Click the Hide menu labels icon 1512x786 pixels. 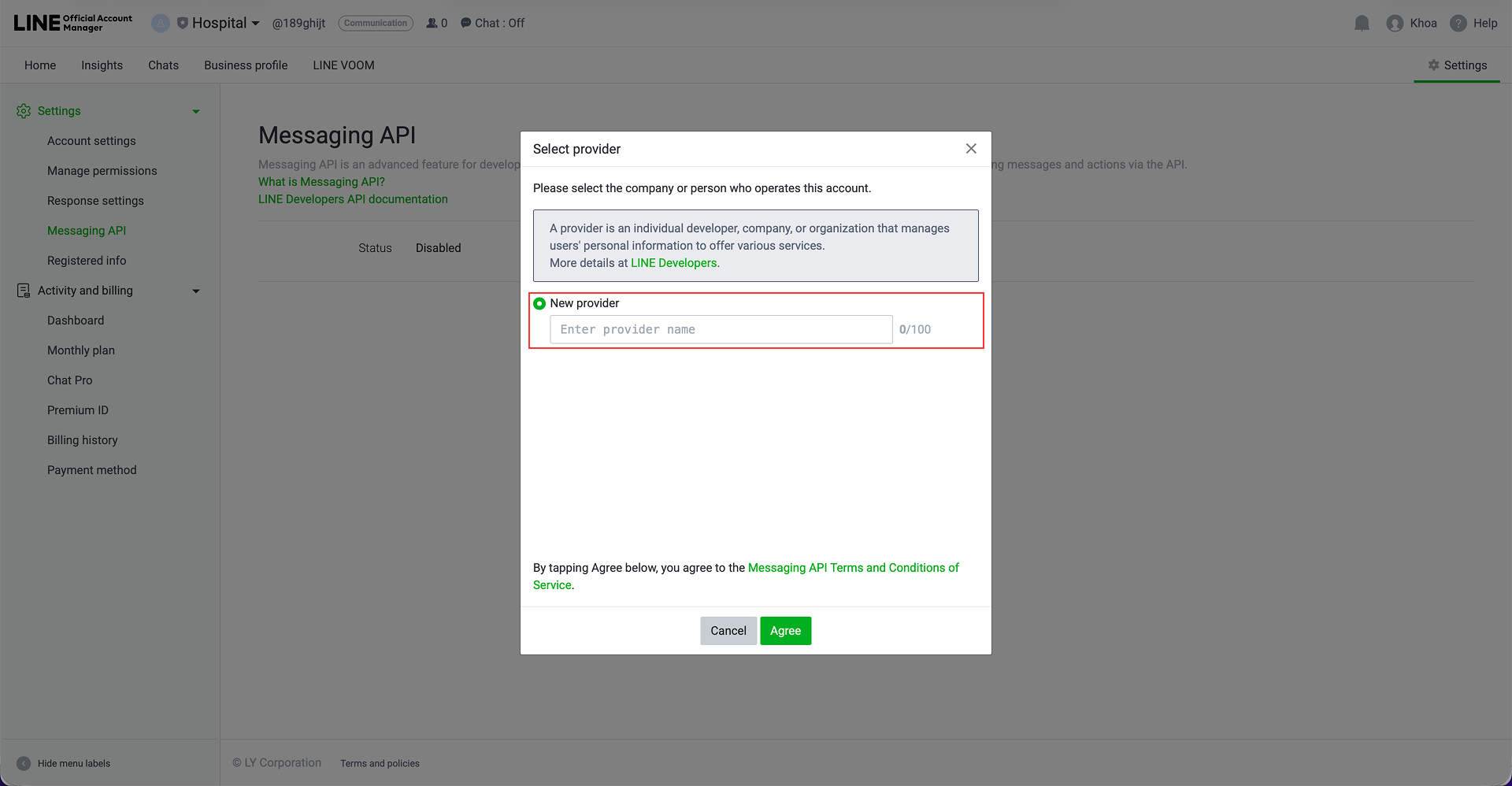coord(23,763)
